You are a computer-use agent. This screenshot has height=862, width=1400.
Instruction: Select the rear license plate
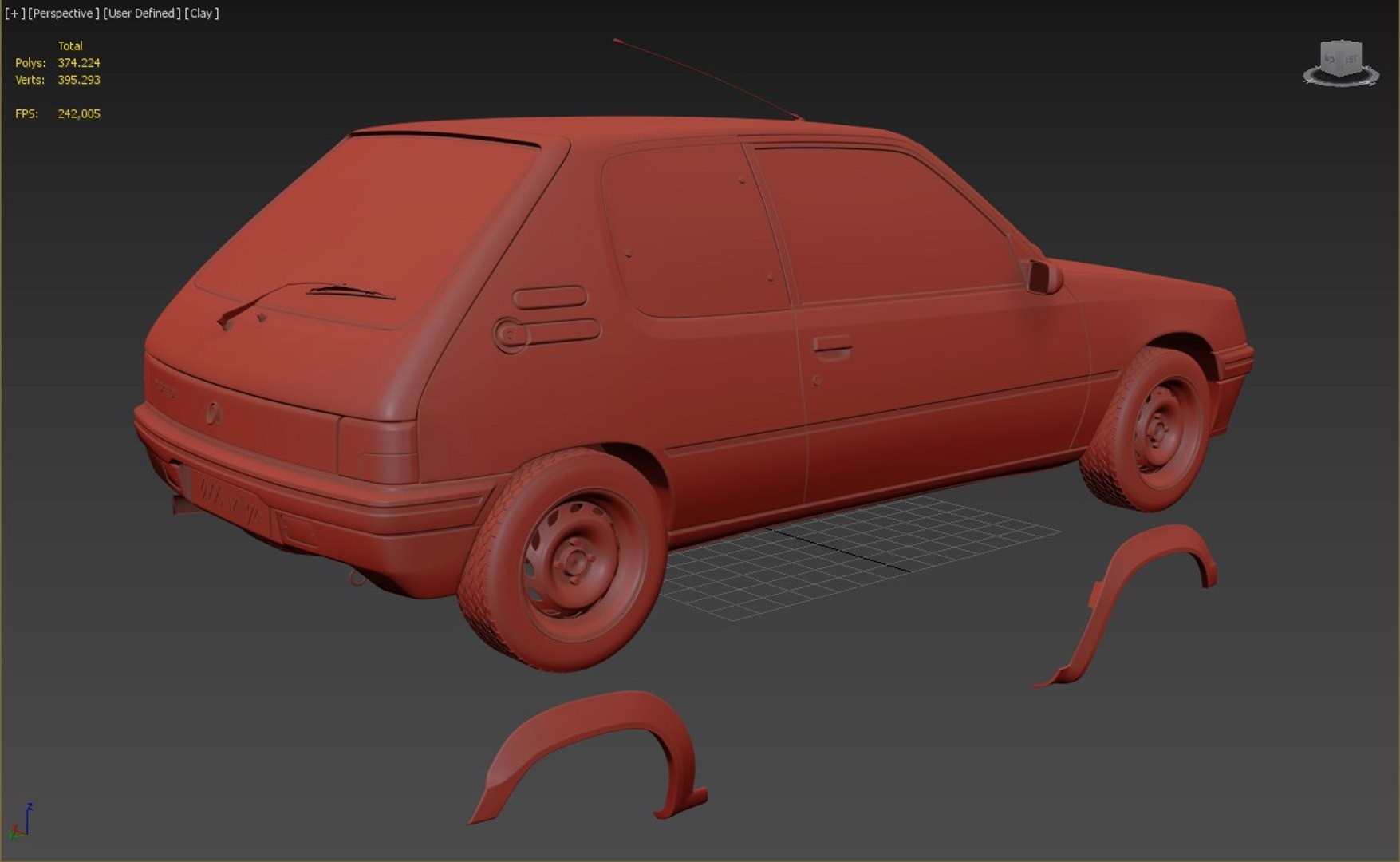coord(229,503)
